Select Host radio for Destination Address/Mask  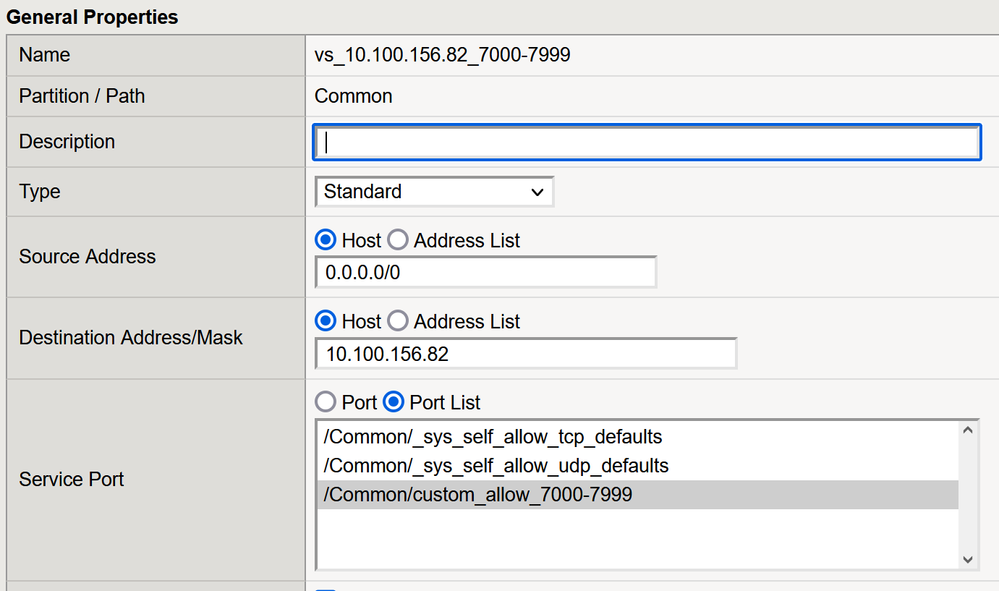[325, 322]
